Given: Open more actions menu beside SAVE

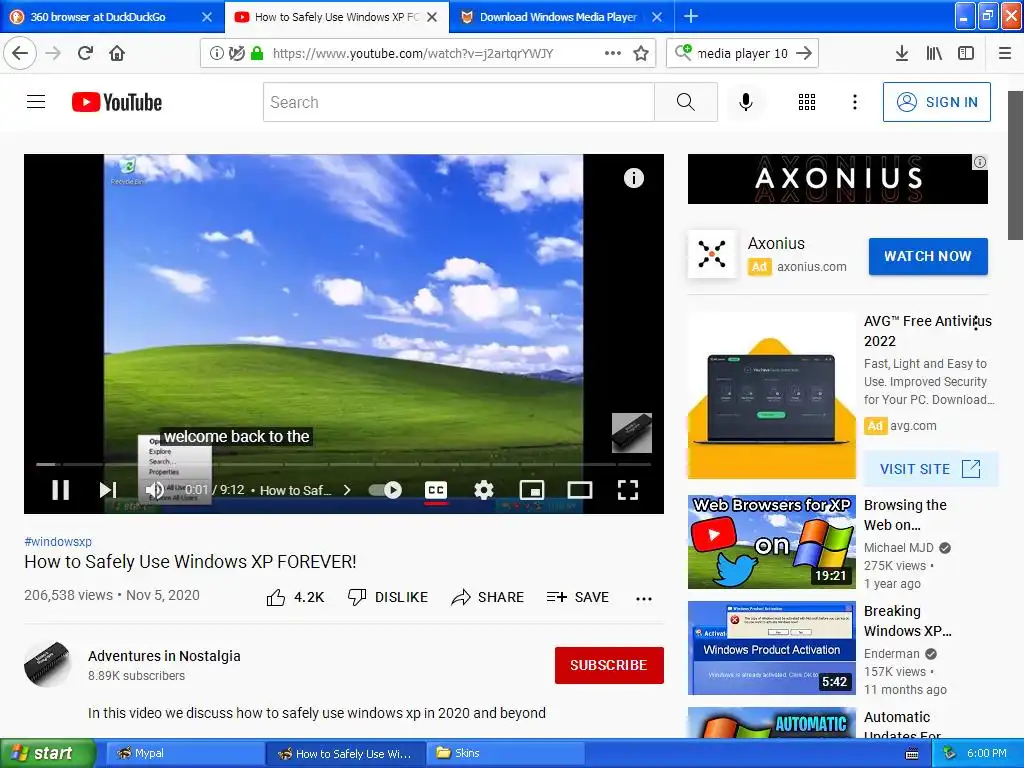Looking at the screenshot, I should [644, 598].
